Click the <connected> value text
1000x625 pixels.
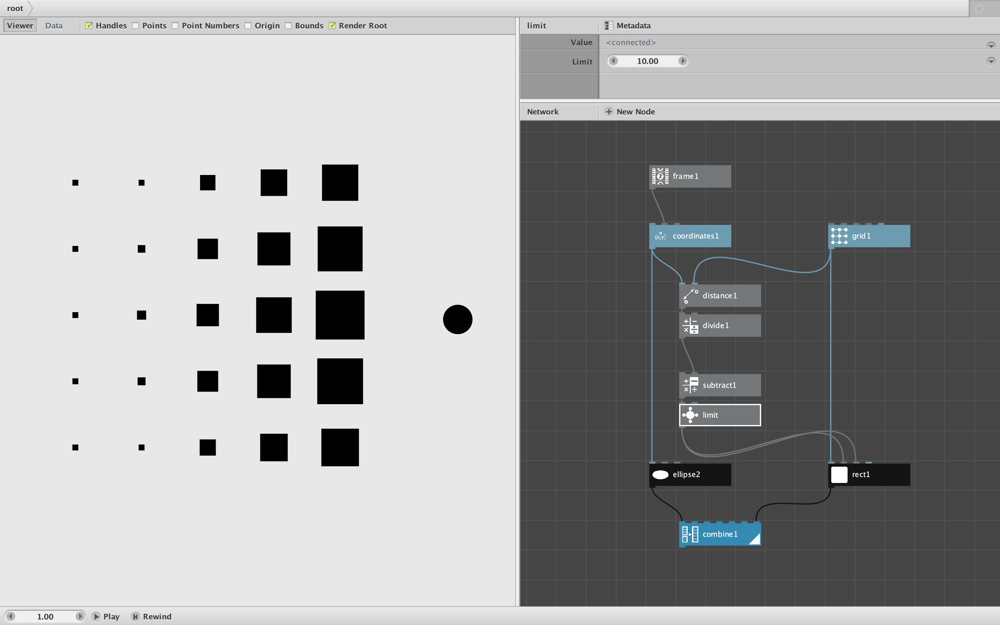pyautogui.click(x=631, y=42)
